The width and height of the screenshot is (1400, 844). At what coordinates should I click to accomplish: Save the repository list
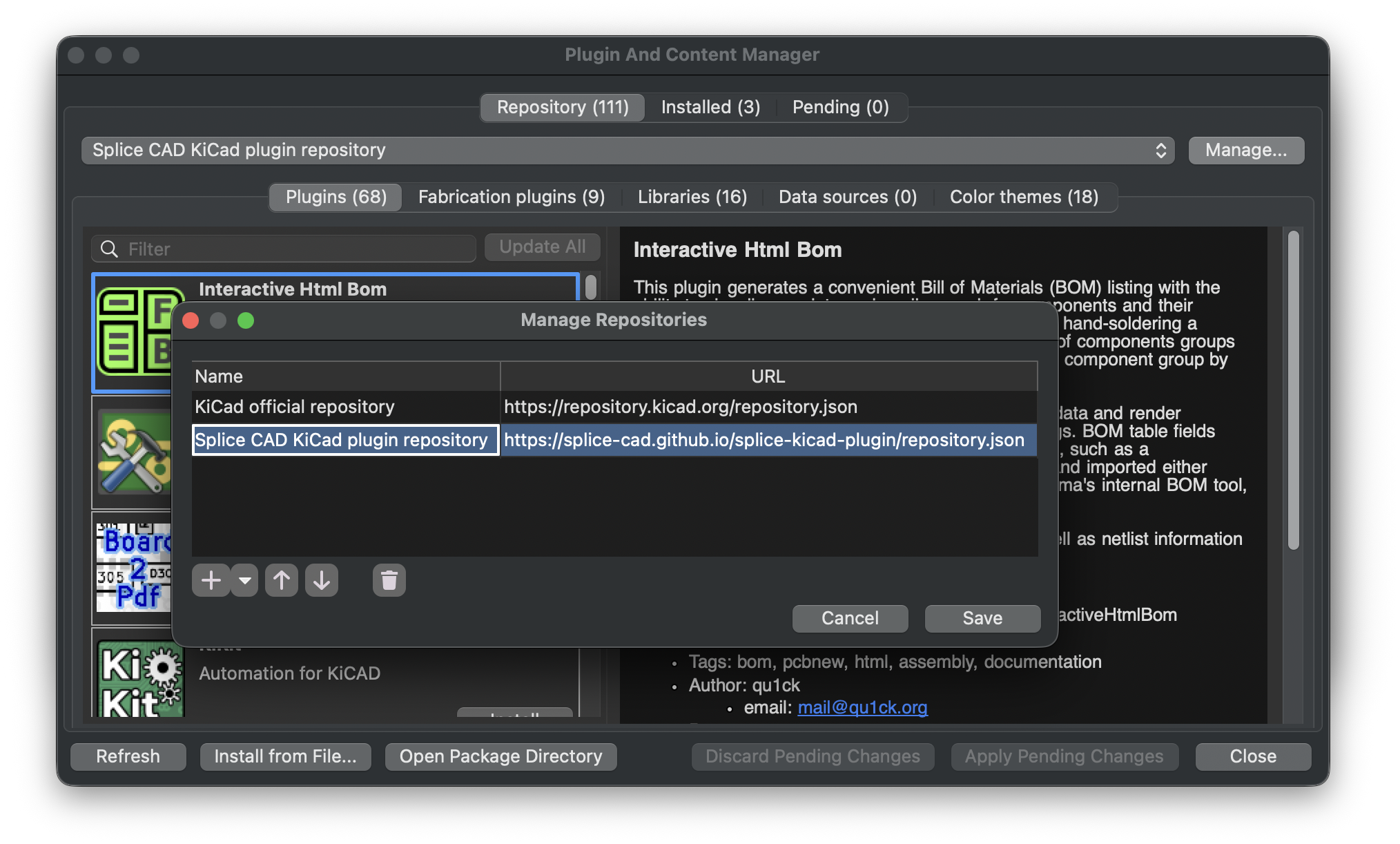point(982,618)
